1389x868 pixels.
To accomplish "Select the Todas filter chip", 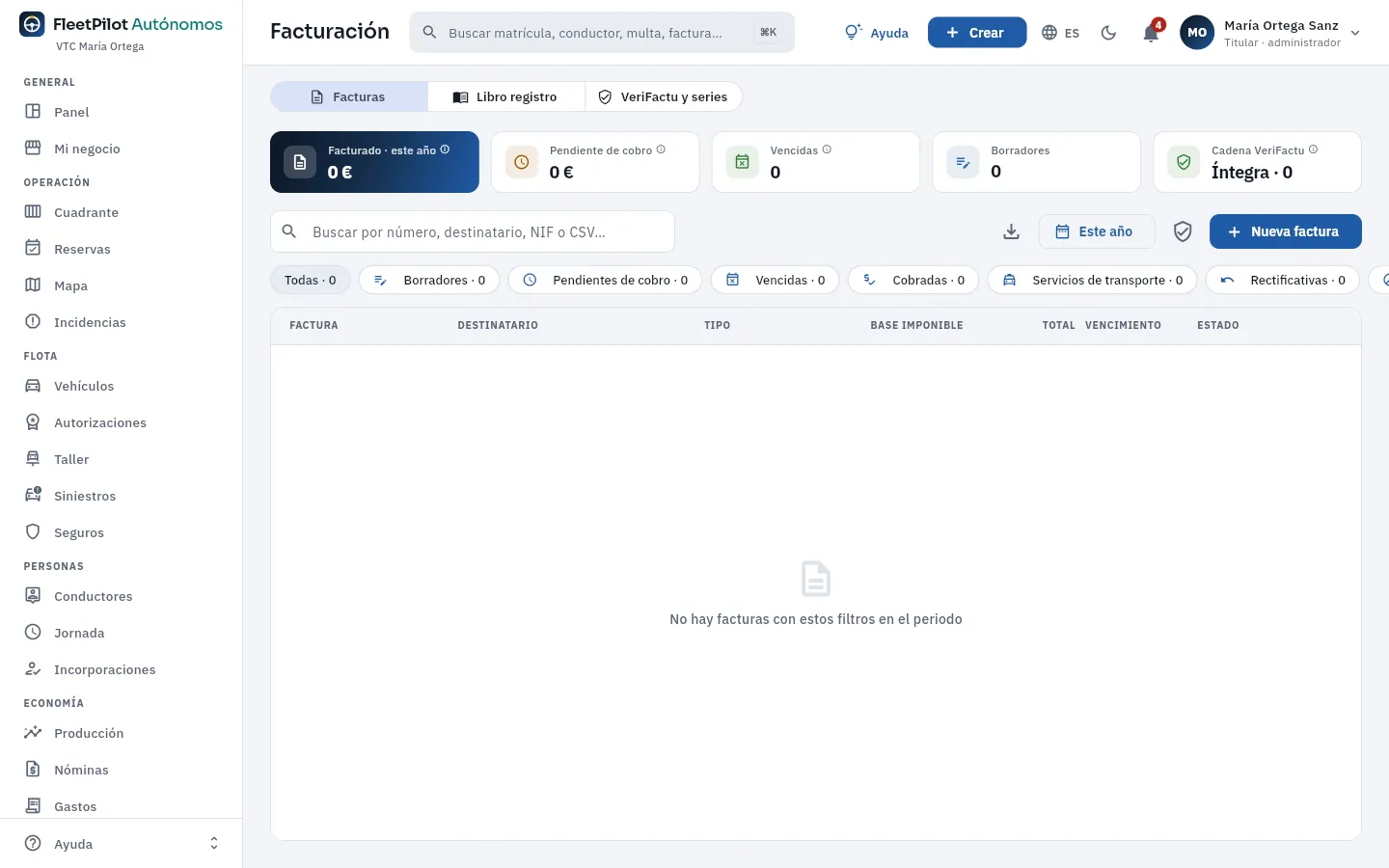I will pos(311,280).
